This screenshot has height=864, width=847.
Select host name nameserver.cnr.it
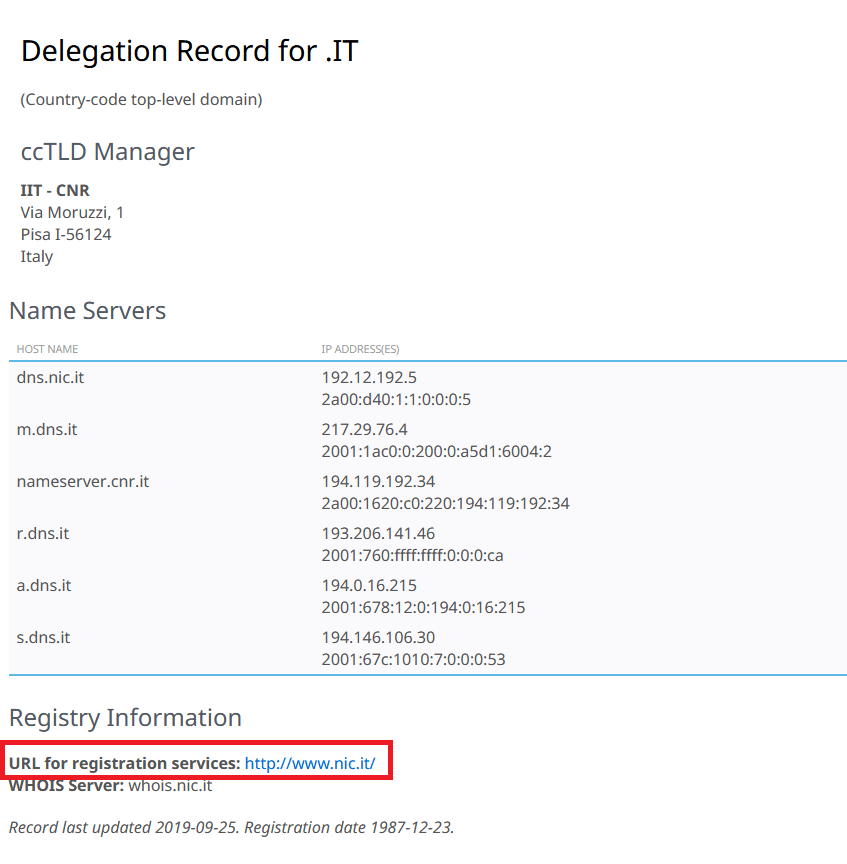pyautogui.click(x=83, y=481)
